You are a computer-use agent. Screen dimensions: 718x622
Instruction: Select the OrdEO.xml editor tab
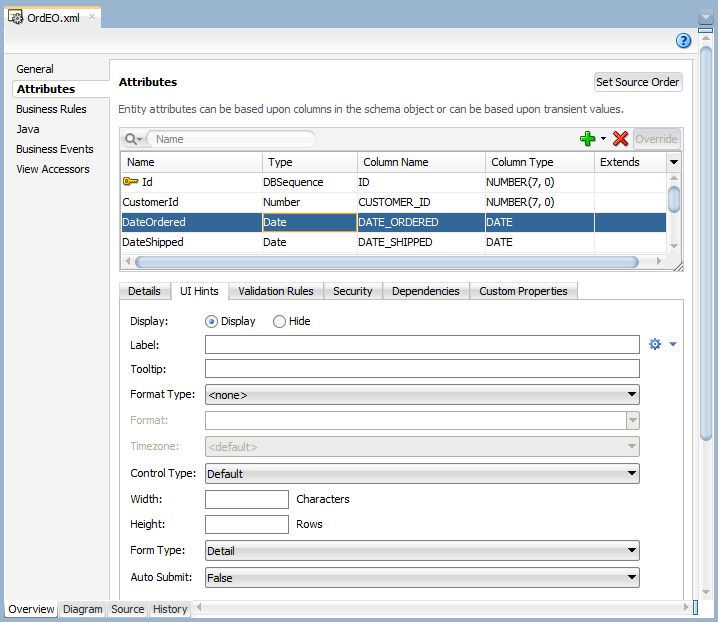coord(53,18)
